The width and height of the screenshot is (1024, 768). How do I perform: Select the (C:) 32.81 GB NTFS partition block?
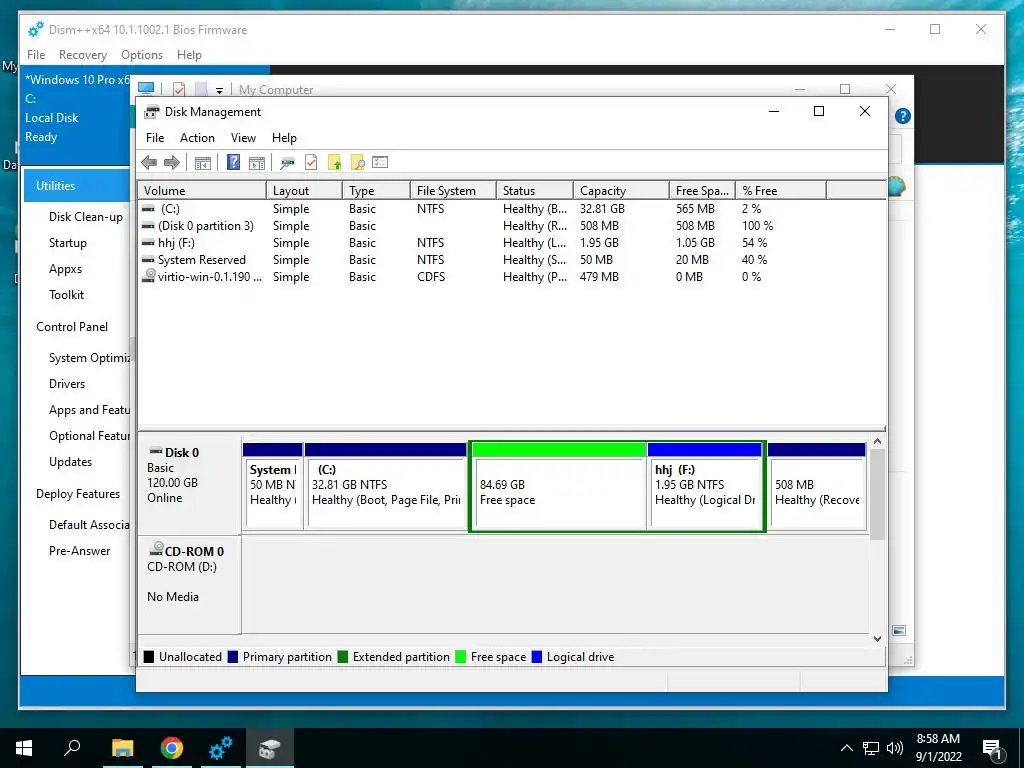pyautogui.click(x=385, y=487)
